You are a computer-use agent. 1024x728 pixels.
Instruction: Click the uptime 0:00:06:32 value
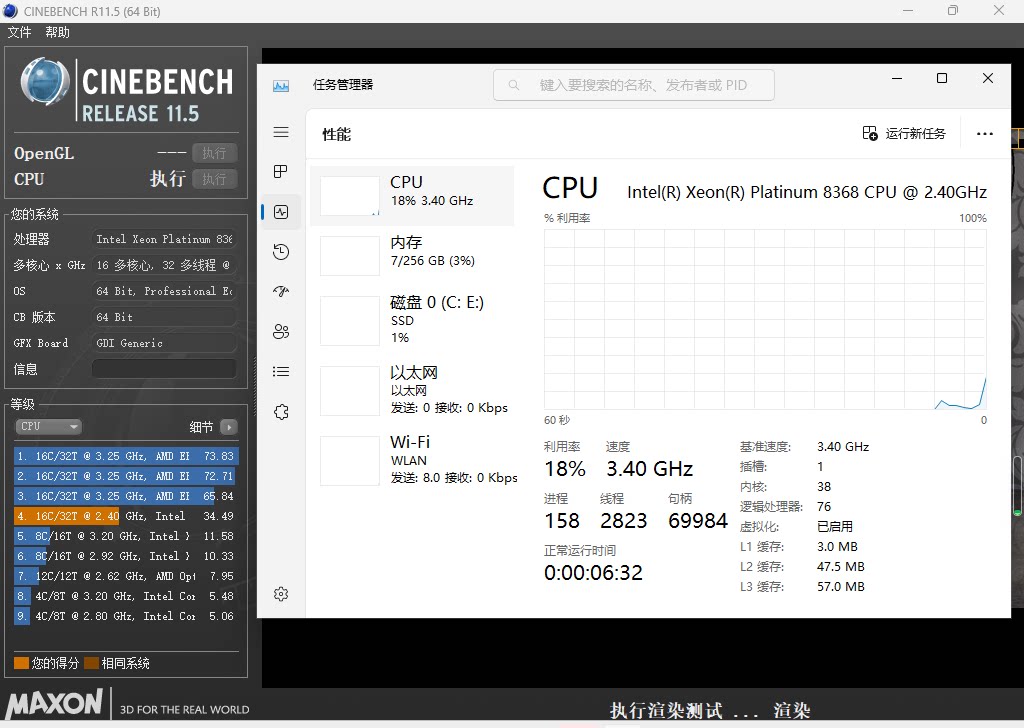pyautogui.click(x=593, y=573)
